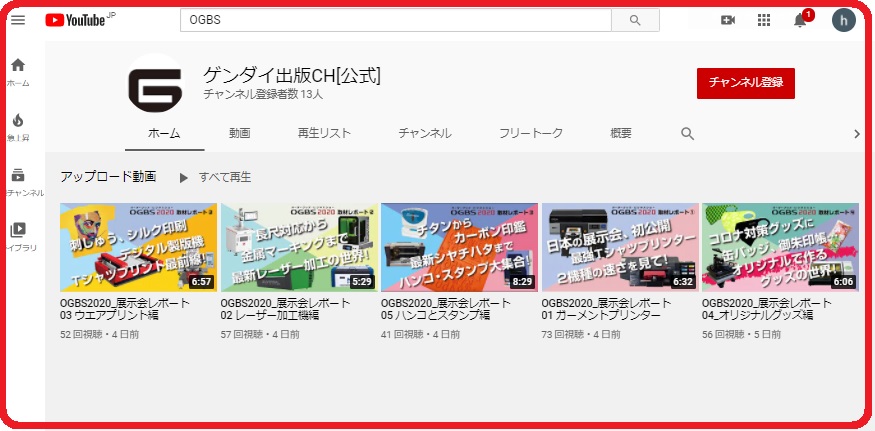Open video title 02 レーザー加工機編
Screen dimensions: 875x431
click(x=286, y=309)
